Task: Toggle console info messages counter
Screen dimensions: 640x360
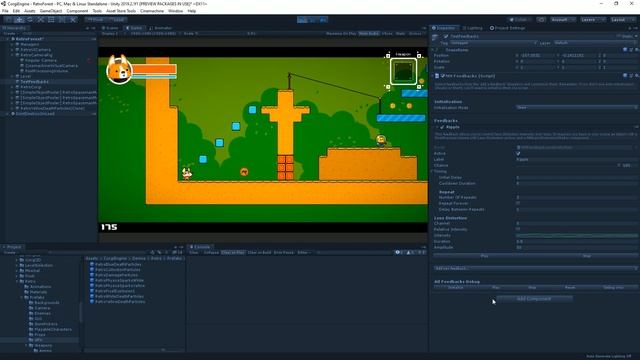Action: (400, 253)
